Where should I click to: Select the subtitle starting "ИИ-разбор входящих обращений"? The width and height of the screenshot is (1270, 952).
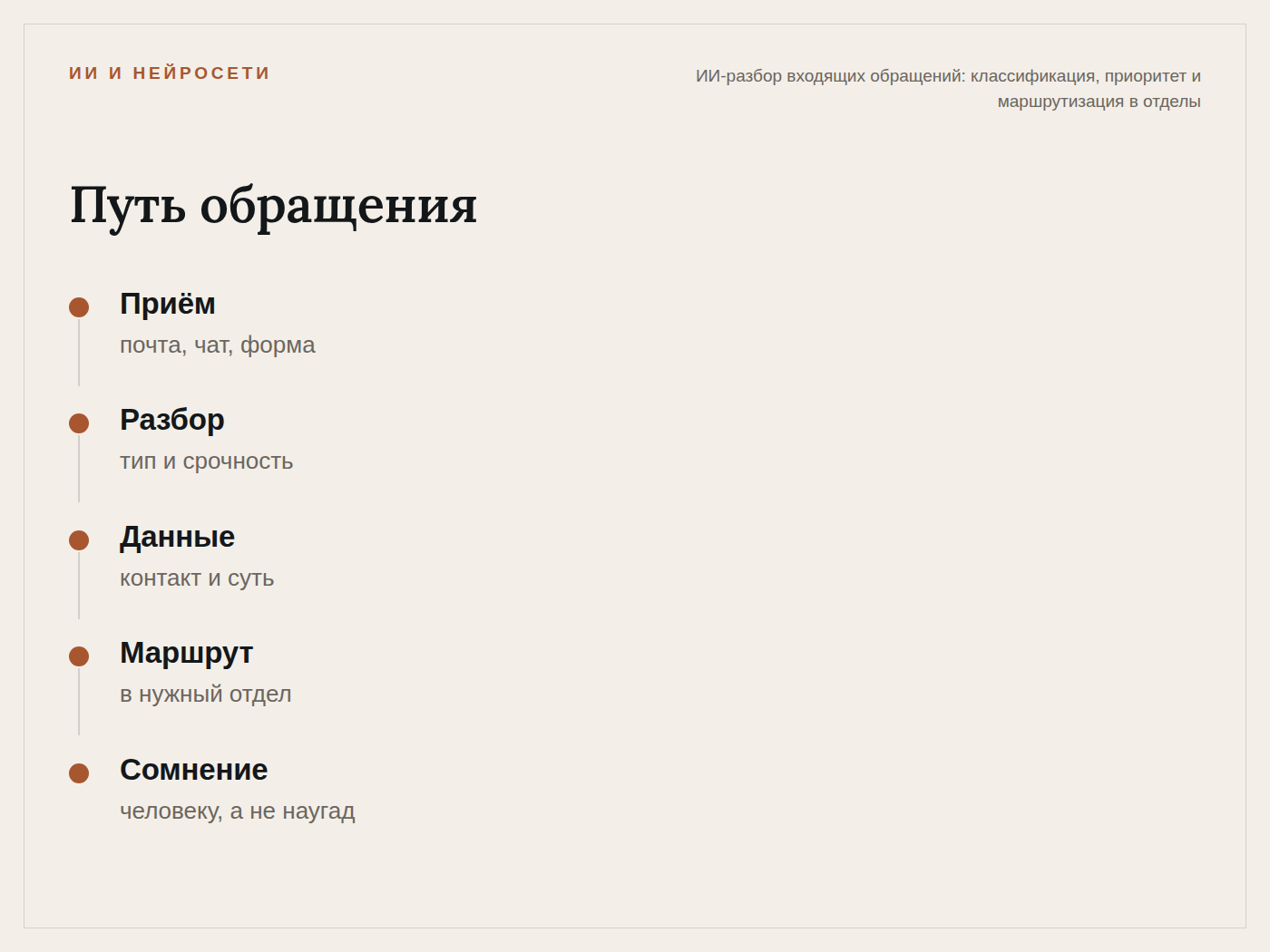tap(948, 89)
